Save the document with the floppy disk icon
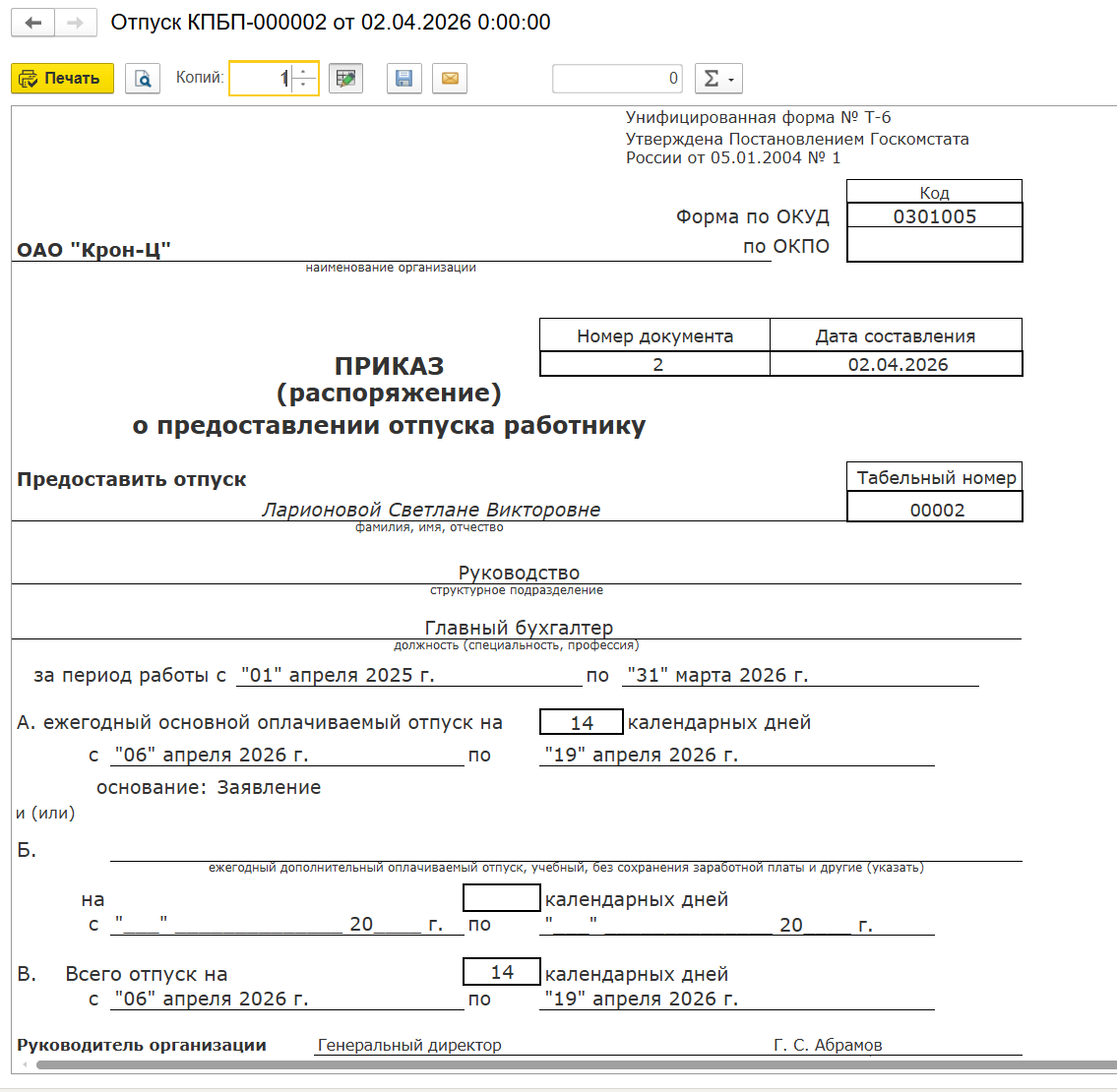 pos(403,79)
